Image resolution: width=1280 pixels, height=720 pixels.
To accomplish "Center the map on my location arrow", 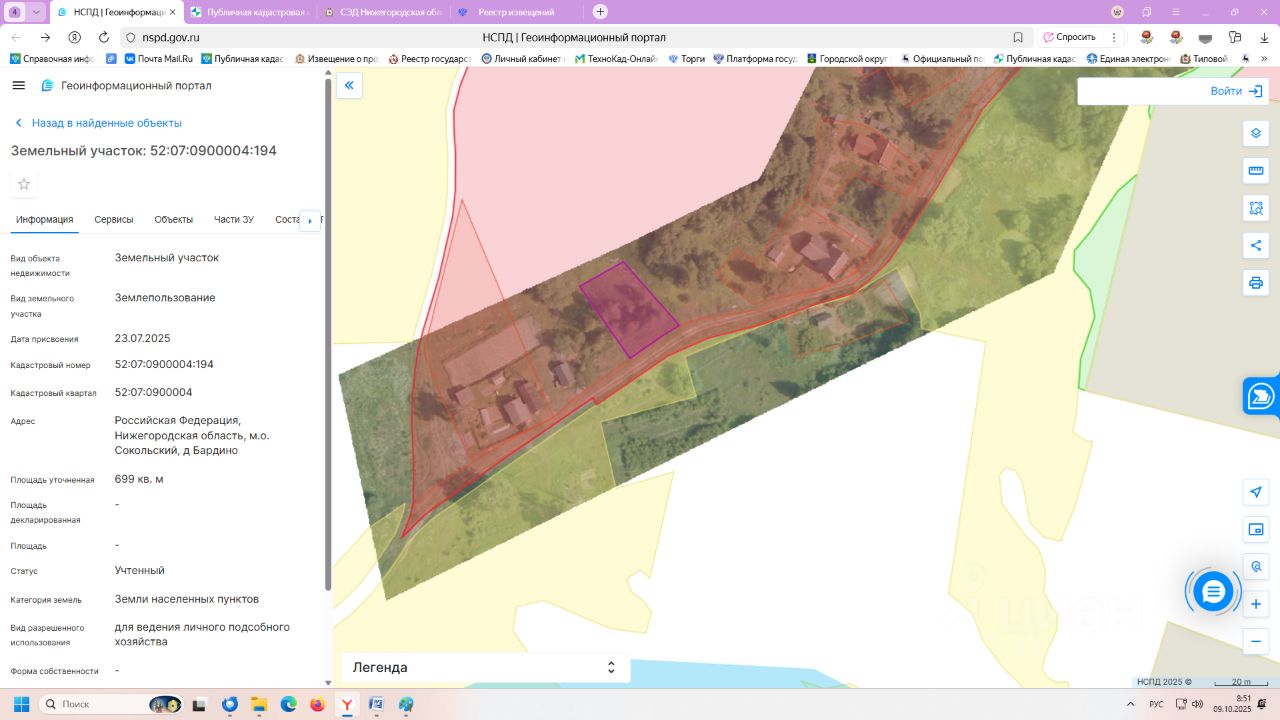I will [x=1256, y=492].
